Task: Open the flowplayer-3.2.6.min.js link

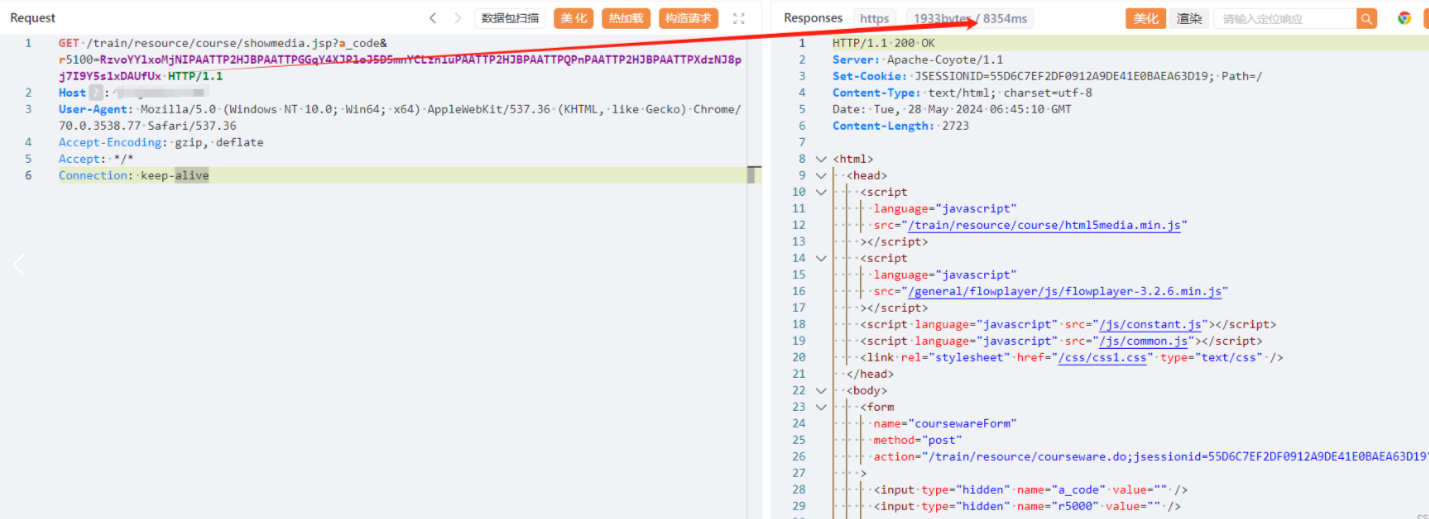Action: tap(1064, 291)
